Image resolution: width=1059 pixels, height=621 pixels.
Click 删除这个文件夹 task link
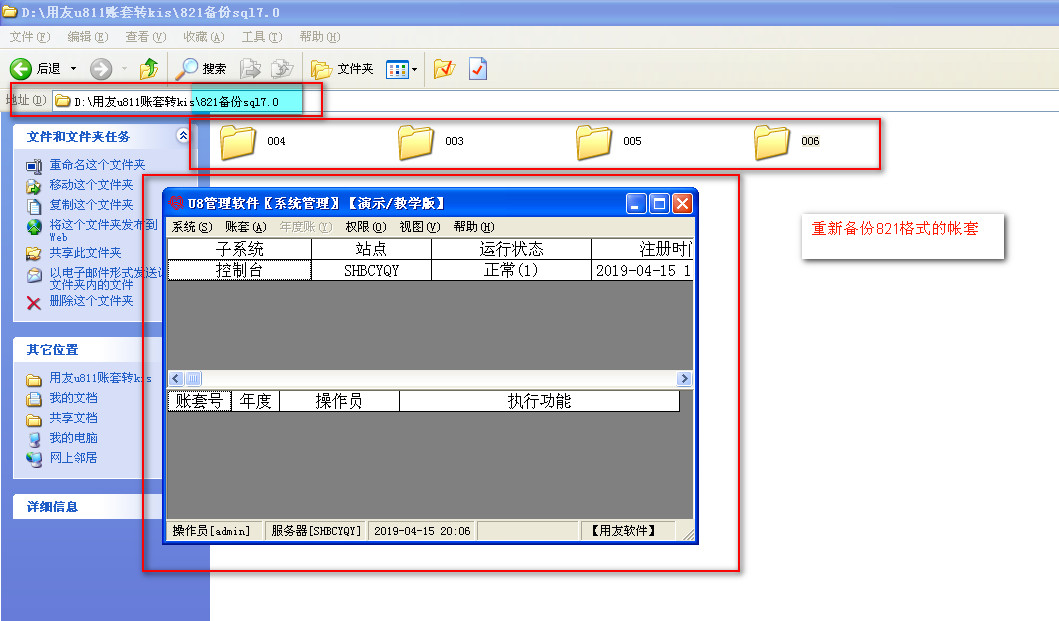pos(91,301)
